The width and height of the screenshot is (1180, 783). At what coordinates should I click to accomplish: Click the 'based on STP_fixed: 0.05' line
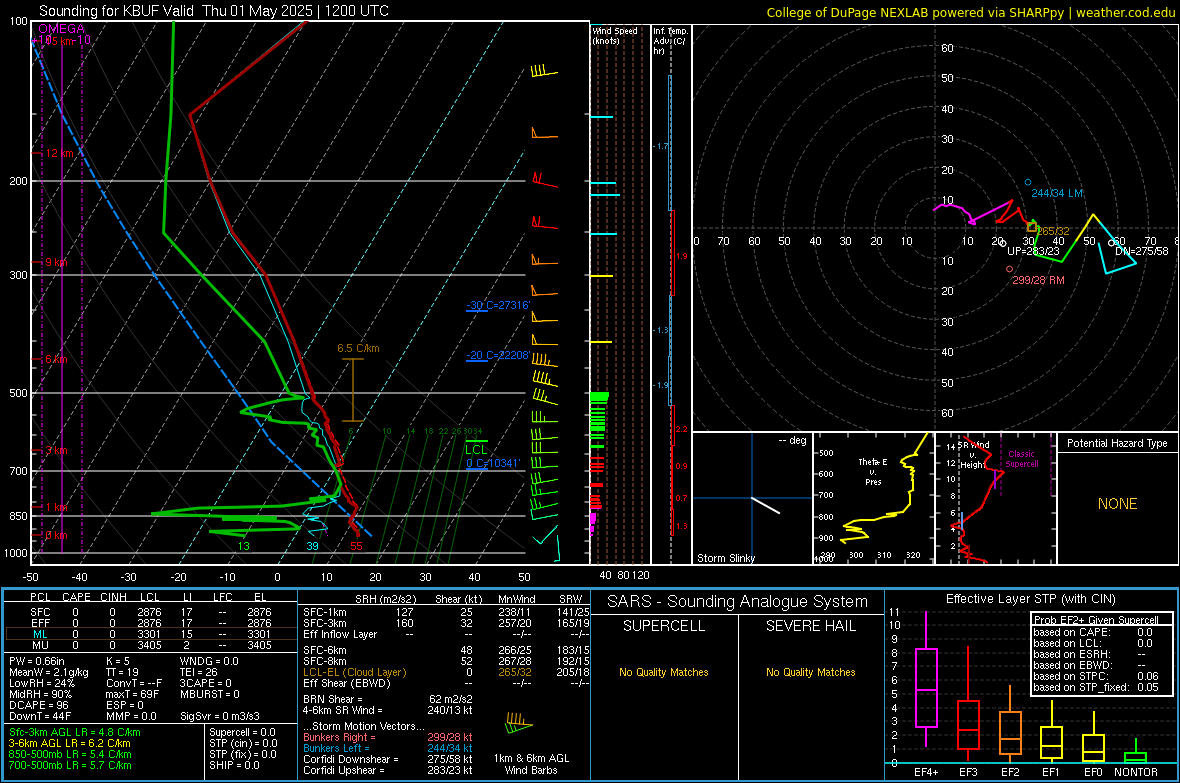(x=1096, y=687)
